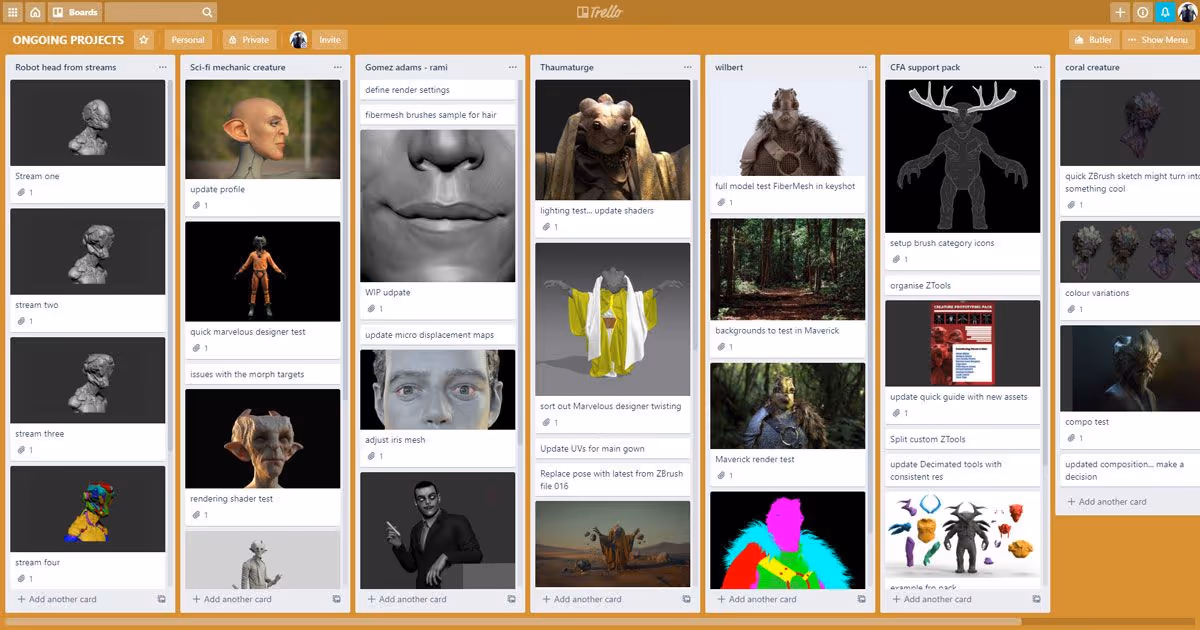This screenshot has width=1200, height=630.
Task: Go to Trello home icon
Action: pyautogui.click(x=35, y=12)
